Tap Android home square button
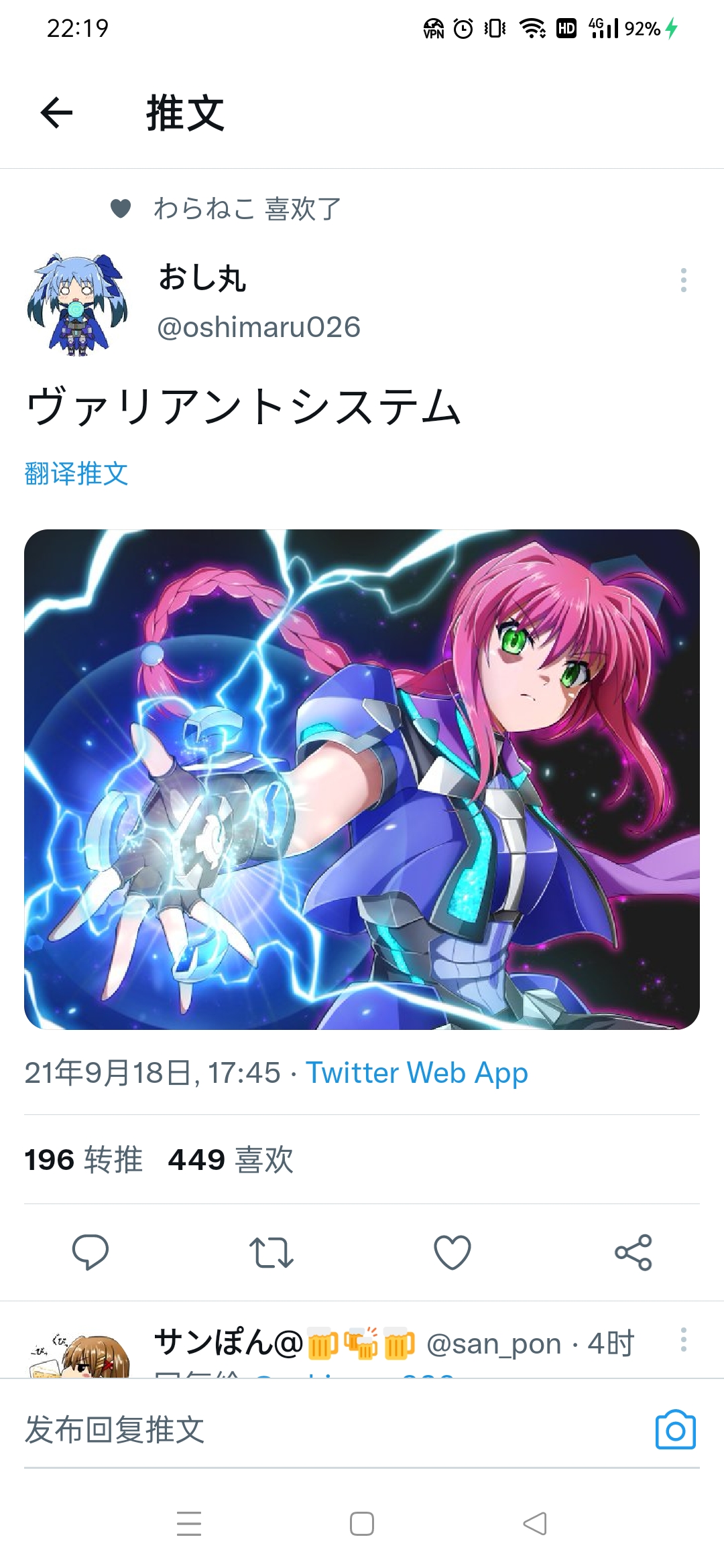Image resolution: width=724 pixels, height=1568 pixels. [362, 1523]
